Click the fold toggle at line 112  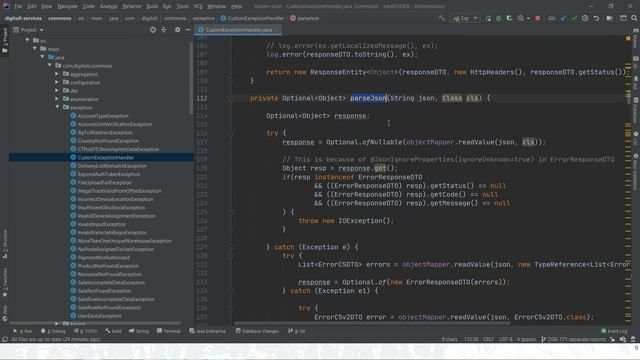231,98
